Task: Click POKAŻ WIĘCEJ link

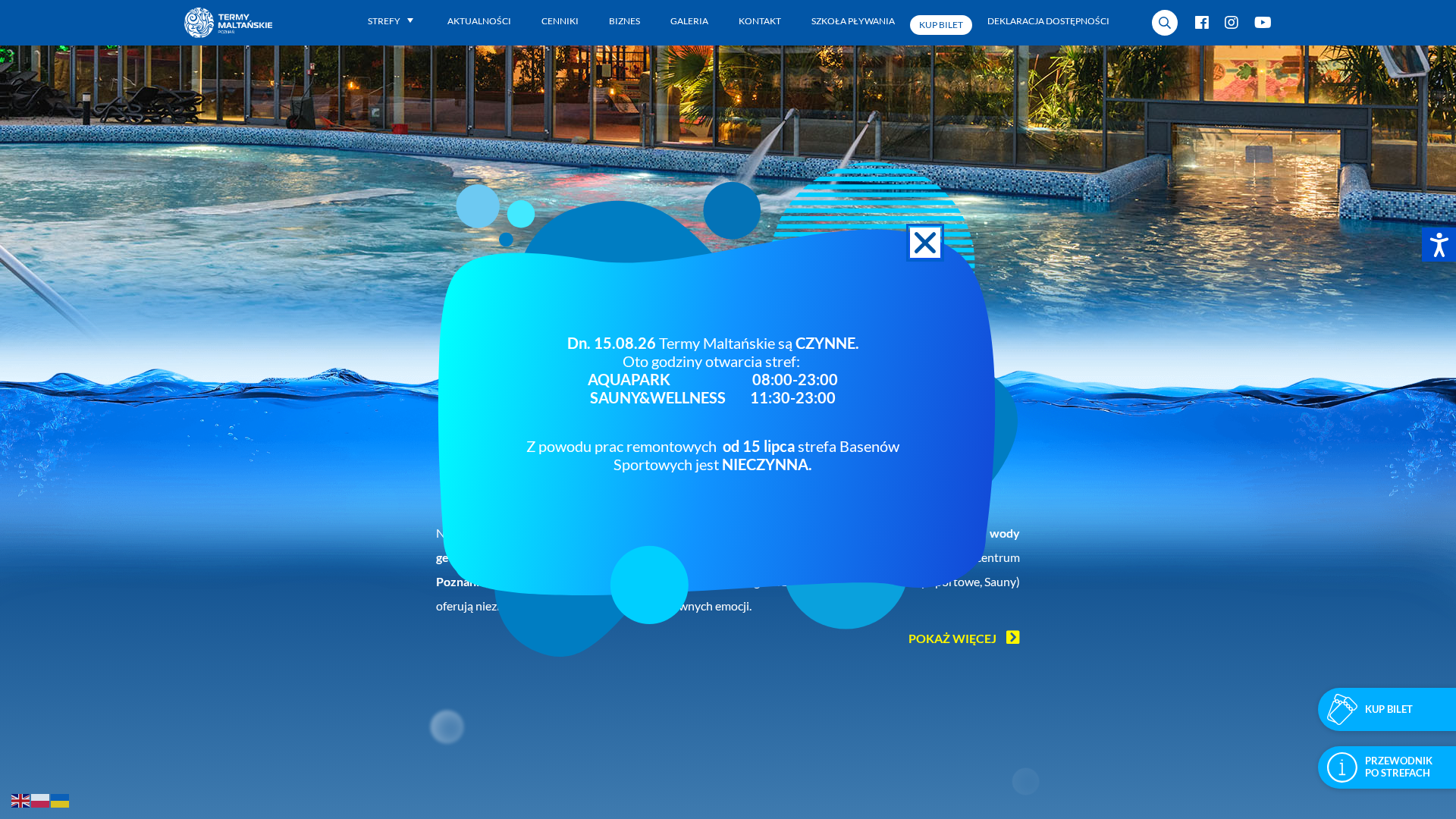Action: [x=952, y=639]
